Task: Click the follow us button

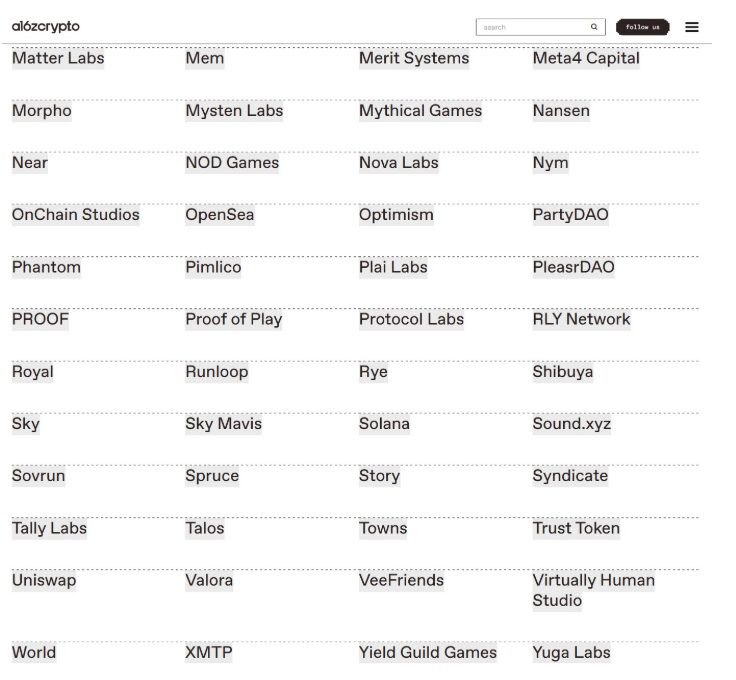Action: [x=642, y=27]
